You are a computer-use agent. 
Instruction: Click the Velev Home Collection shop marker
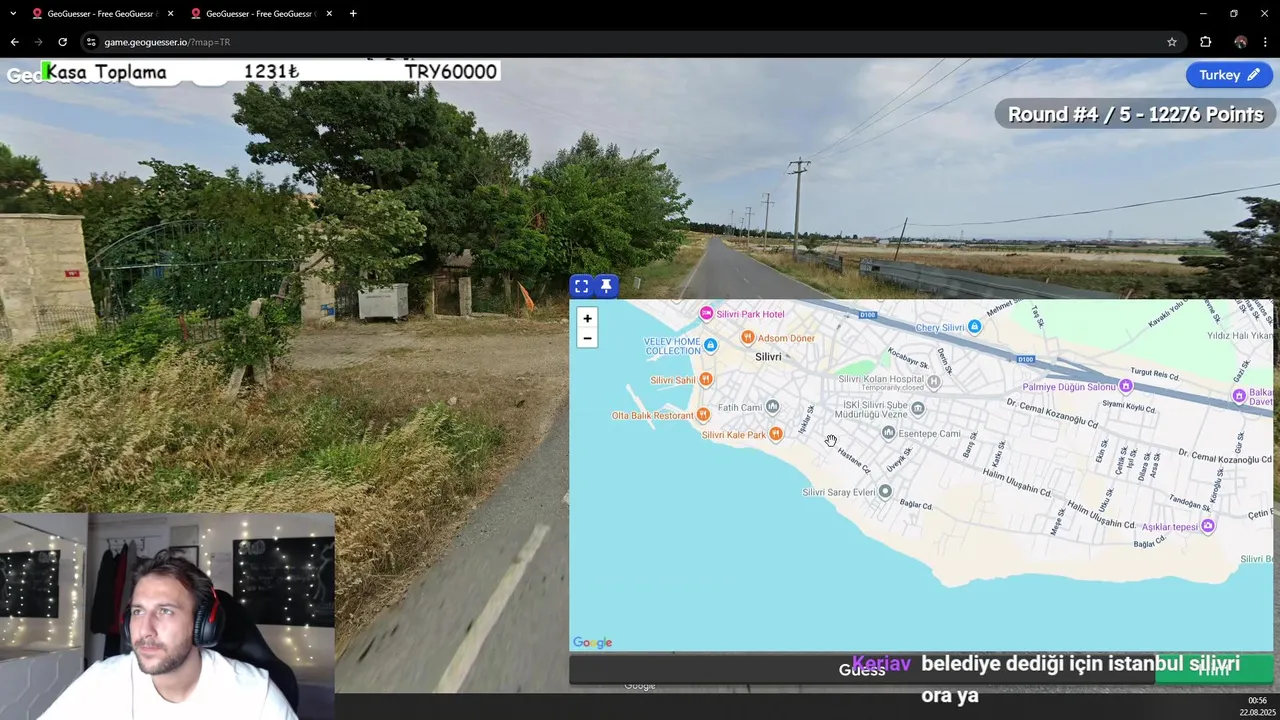(x=710, y=345)
